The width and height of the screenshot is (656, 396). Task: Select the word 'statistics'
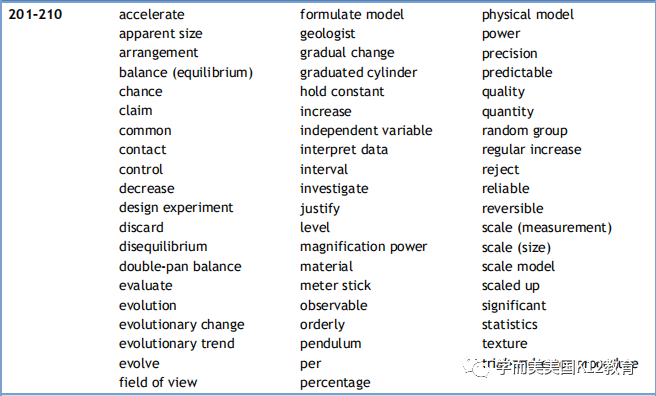coord(509,324)
